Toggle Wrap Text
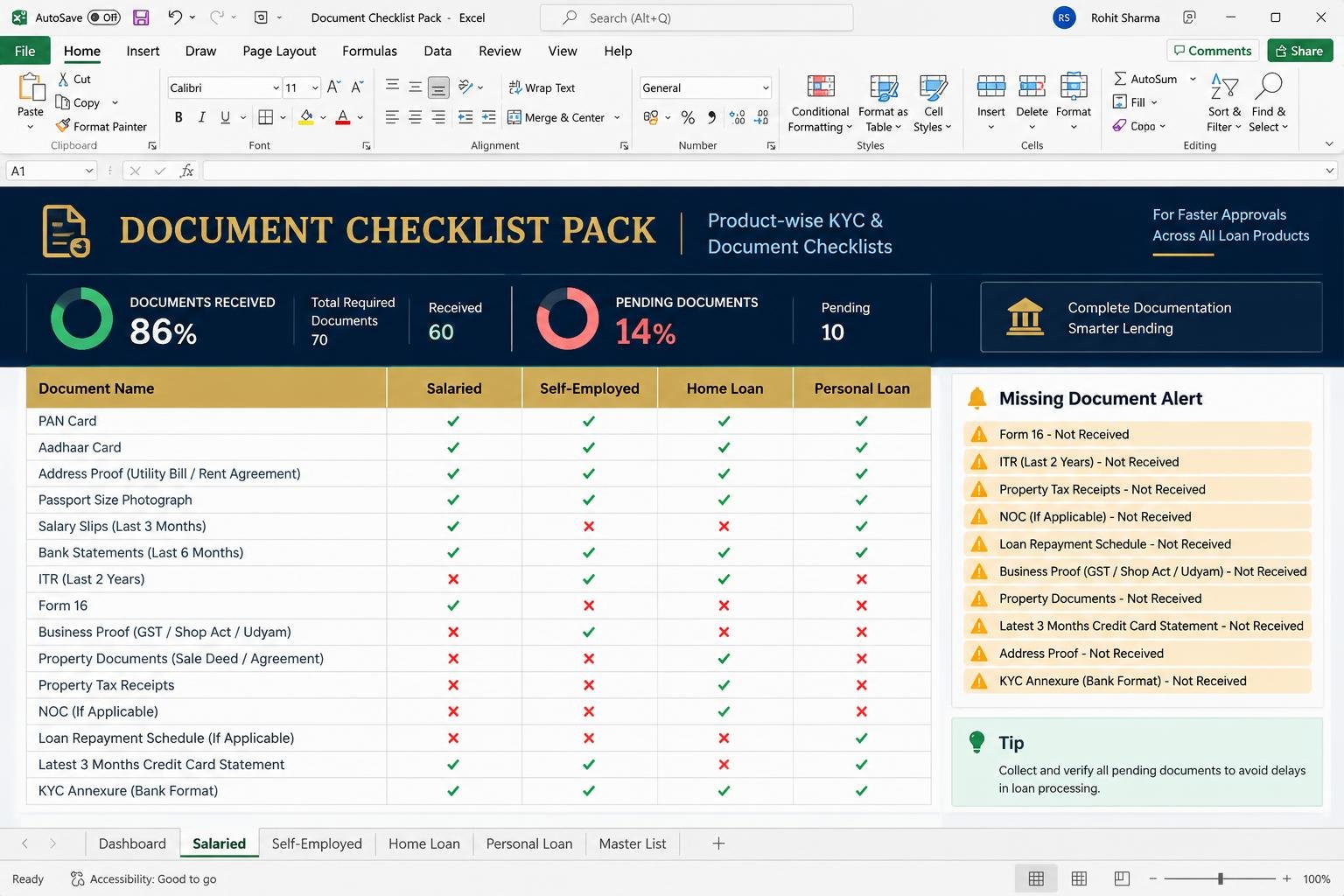 542,87
